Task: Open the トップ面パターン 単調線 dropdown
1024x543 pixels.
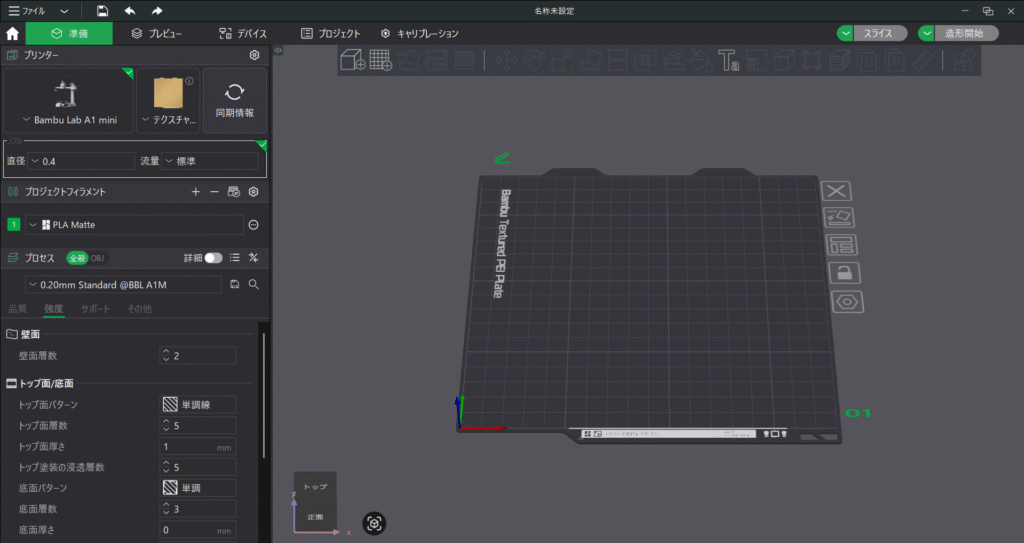Action: [x=198, y=404]
